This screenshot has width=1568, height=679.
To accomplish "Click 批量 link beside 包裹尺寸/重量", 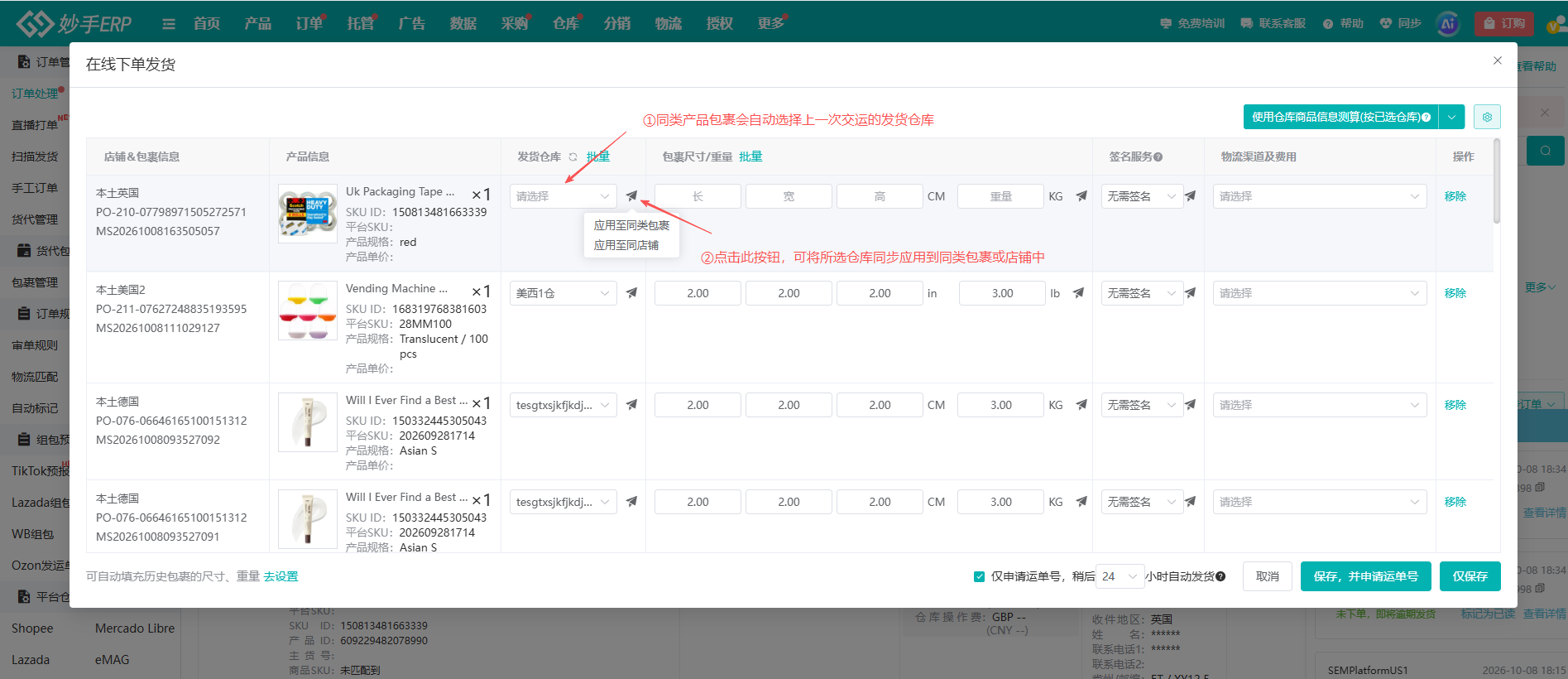I will tap(750, 157).
